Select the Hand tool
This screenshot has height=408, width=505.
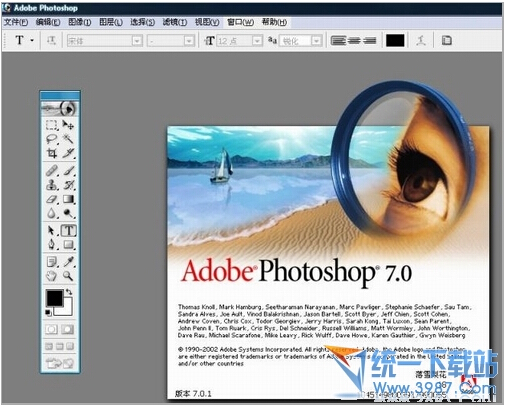[x=51, y=276]
